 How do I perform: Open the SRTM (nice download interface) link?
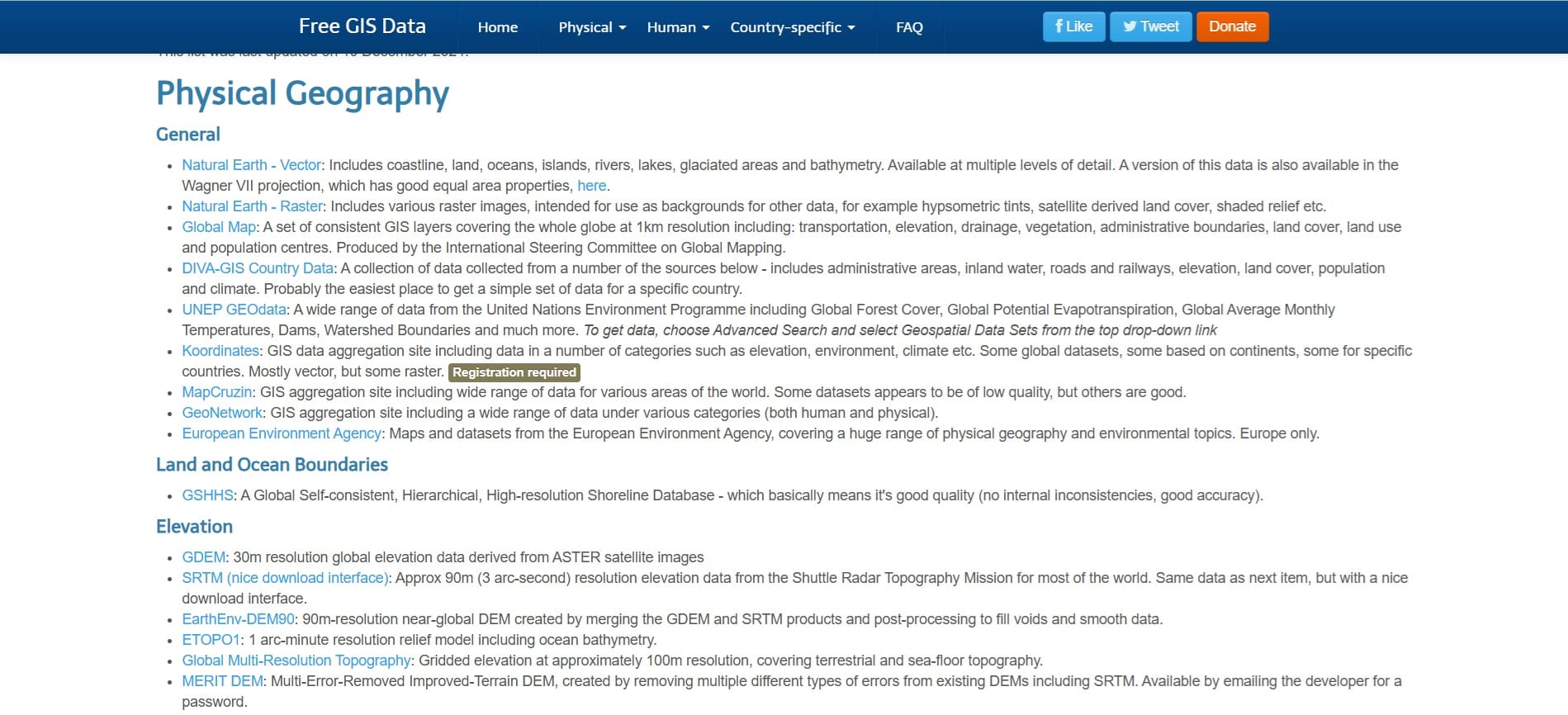pyautogui.click(x=285, y=578)
